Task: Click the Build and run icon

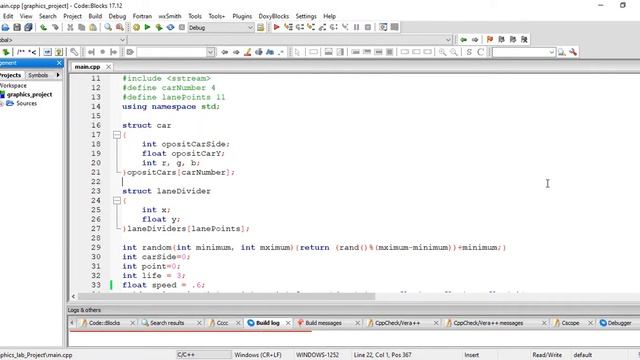Action: (159, 27)
